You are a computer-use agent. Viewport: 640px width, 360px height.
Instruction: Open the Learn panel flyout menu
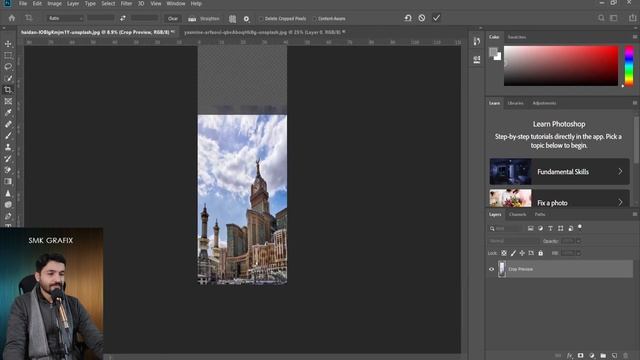click(635, 103)
